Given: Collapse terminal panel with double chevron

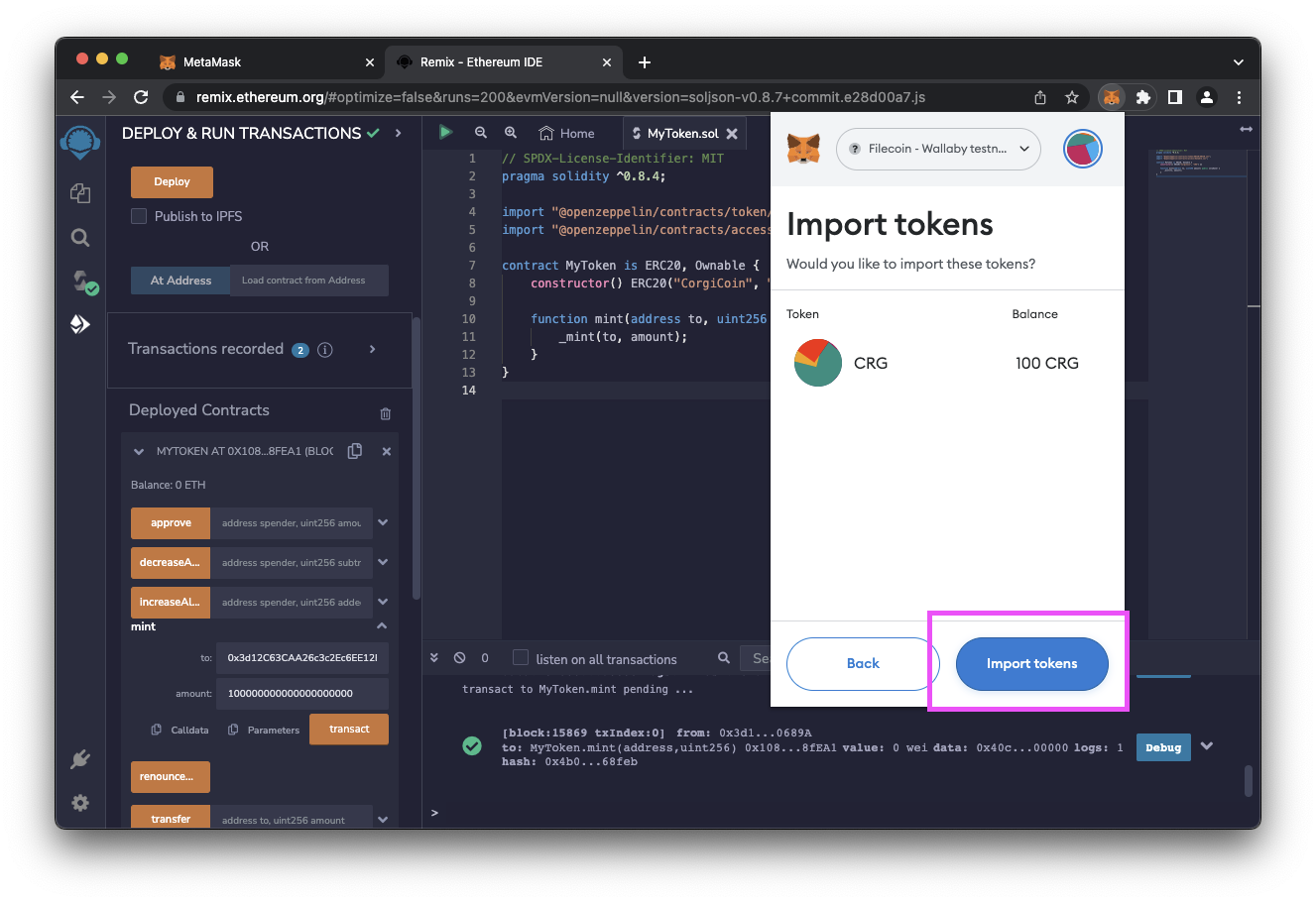Looking at the screenshot, I should [x=434, y=657].
